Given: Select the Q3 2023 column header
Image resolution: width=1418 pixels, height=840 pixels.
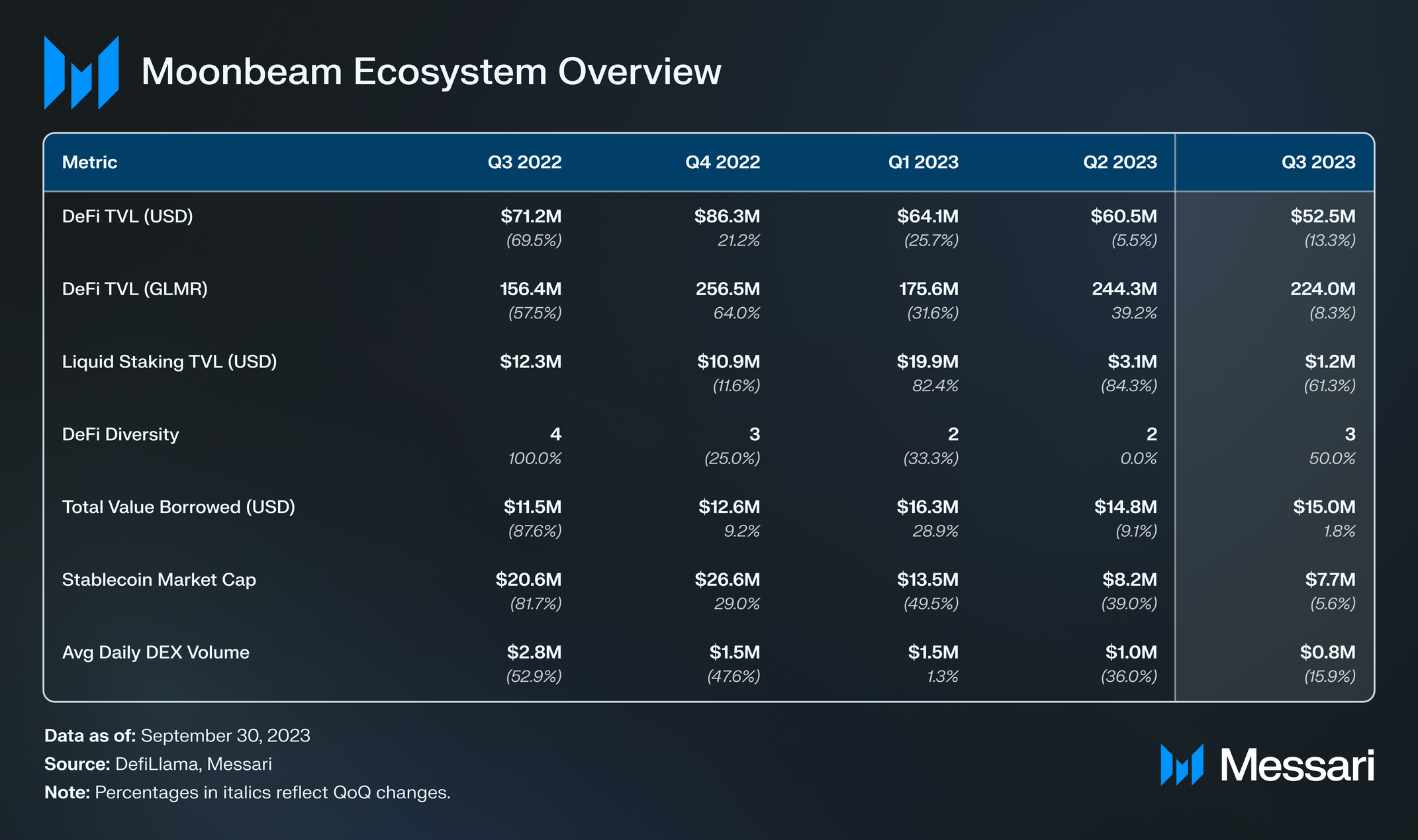Looking at the screenshot, I should point(1318,162).
